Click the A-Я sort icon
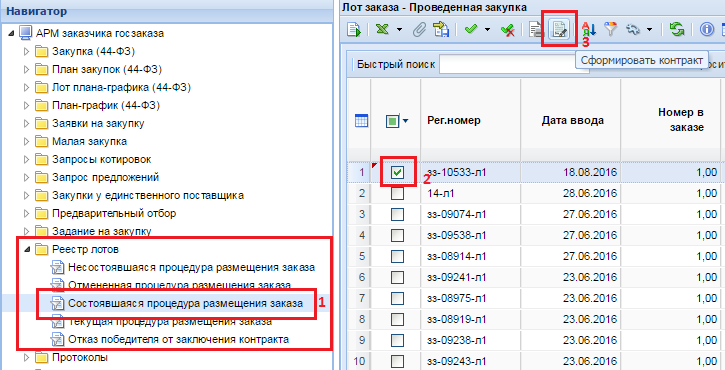Viewport: 725px width, 370px height. point(589,30)
